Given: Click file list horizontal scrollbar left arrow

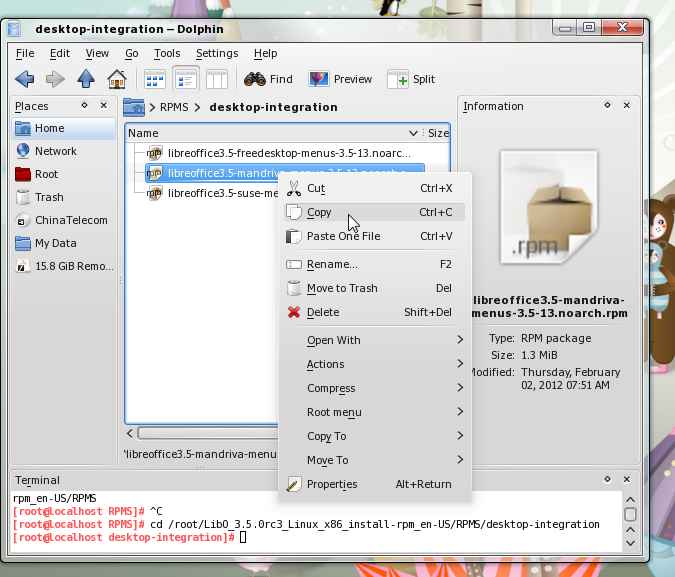Looking at the screenshot, I should (x=130, y=433).
